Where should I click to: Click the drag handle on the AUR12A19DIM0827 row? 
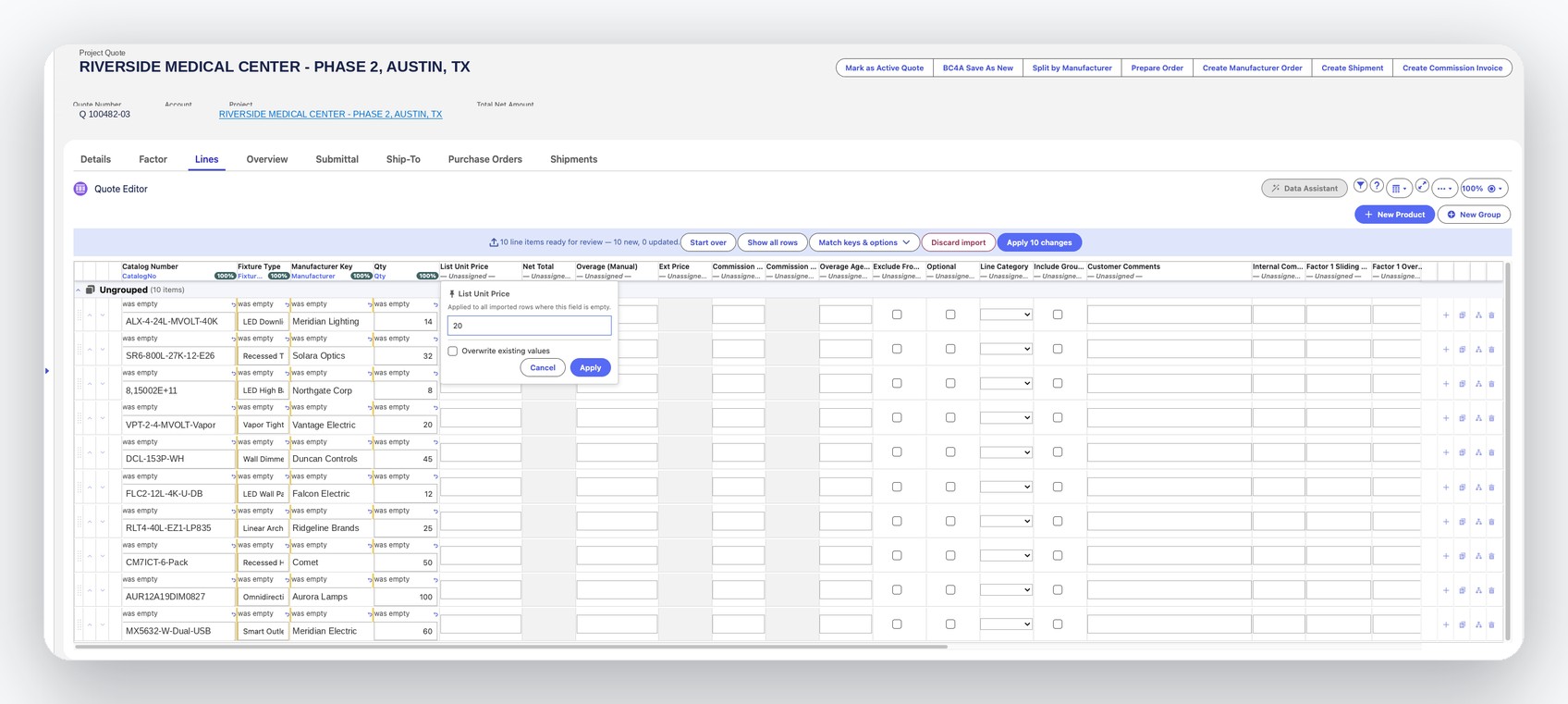tap(80, 590)
